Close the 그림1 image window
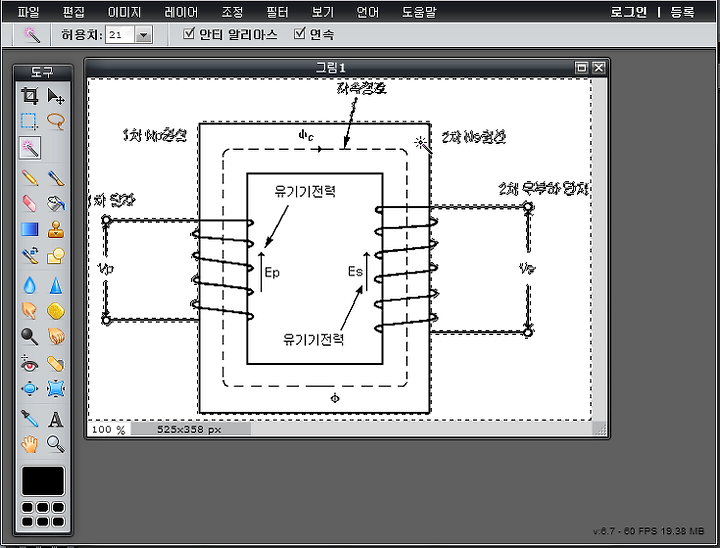This screenshot has height=548, width=720. click(598, 68)
